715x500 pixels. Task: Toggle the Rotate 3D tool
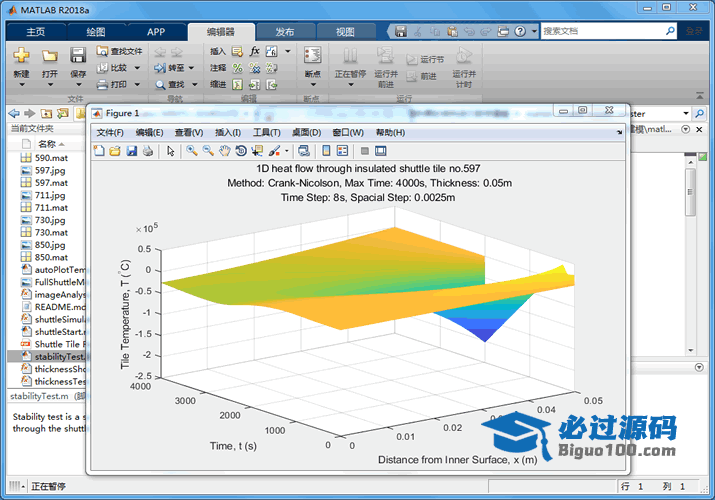(x=241, y=151)
